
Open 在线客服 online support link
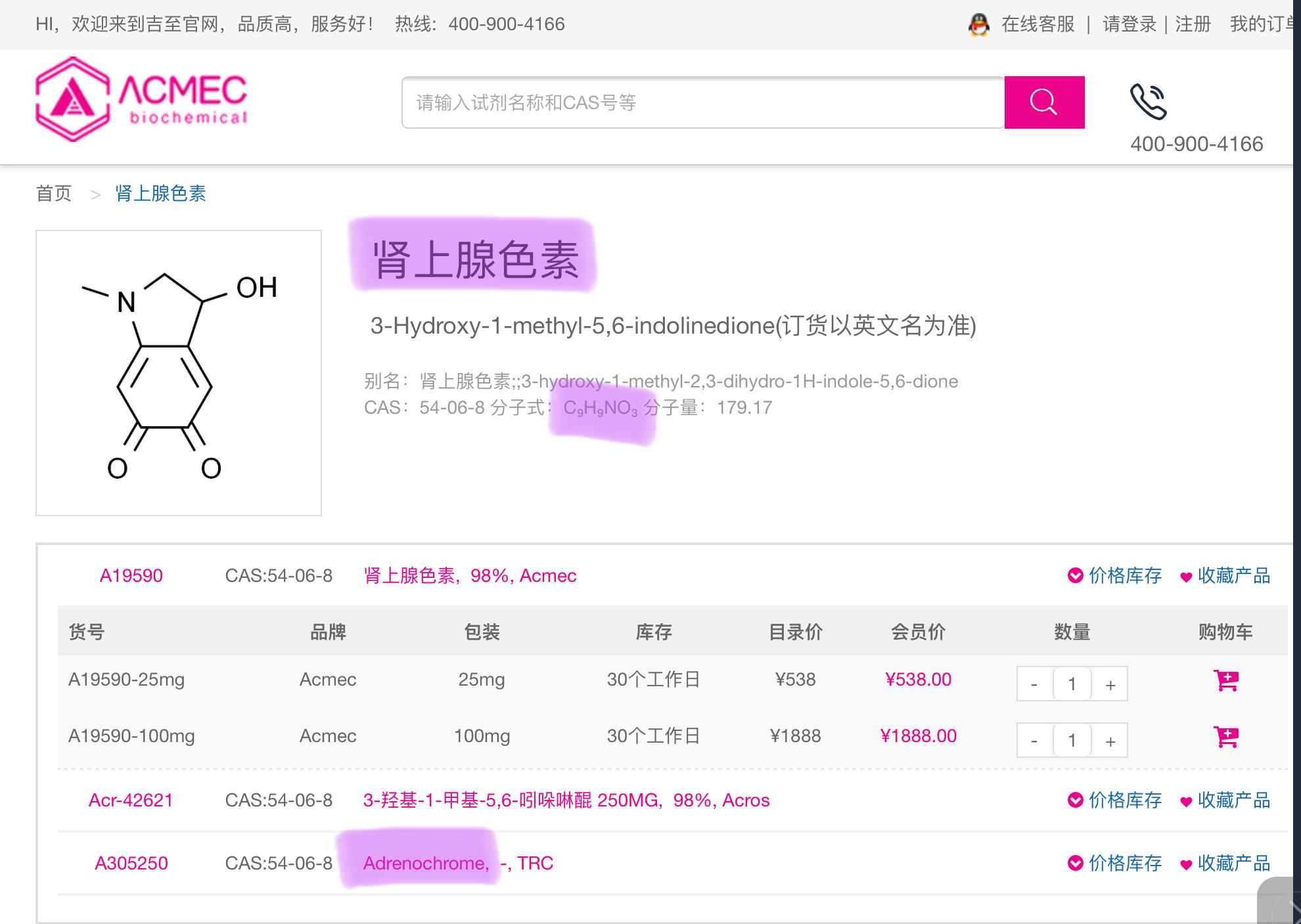(1038, 24)
